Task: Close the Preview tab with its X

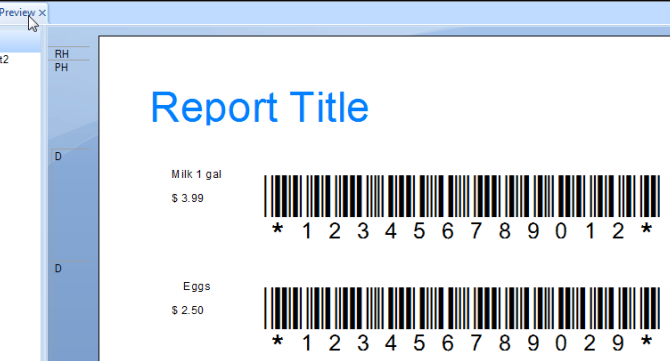Action: (x=42, y=13)
